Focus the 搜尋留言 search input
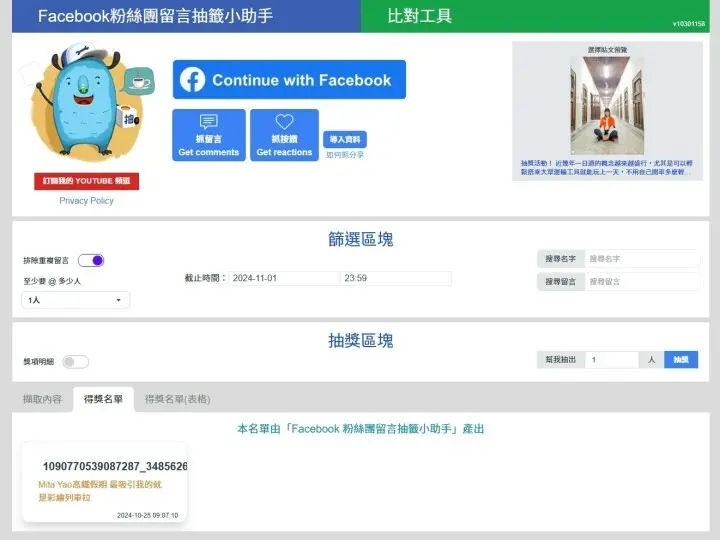 (642, 282)
